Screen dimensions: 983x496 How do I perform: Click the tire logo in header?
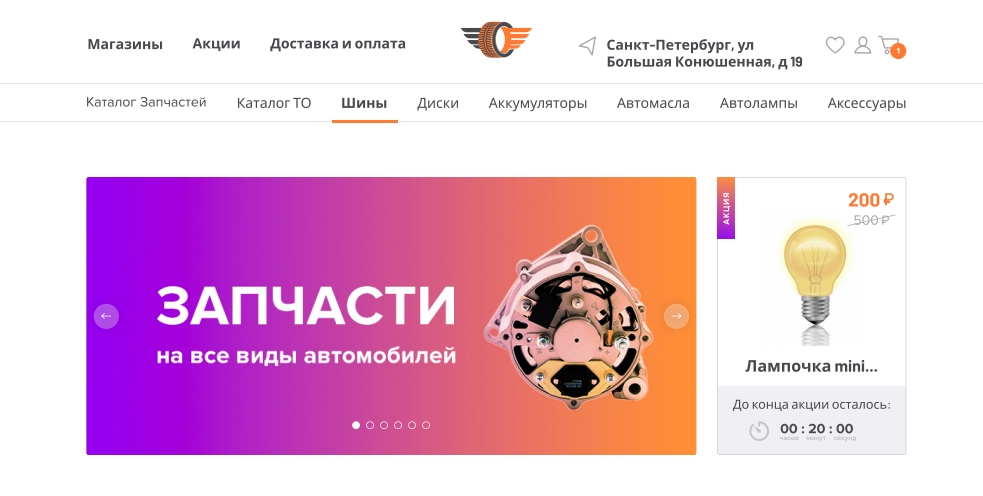497,40
